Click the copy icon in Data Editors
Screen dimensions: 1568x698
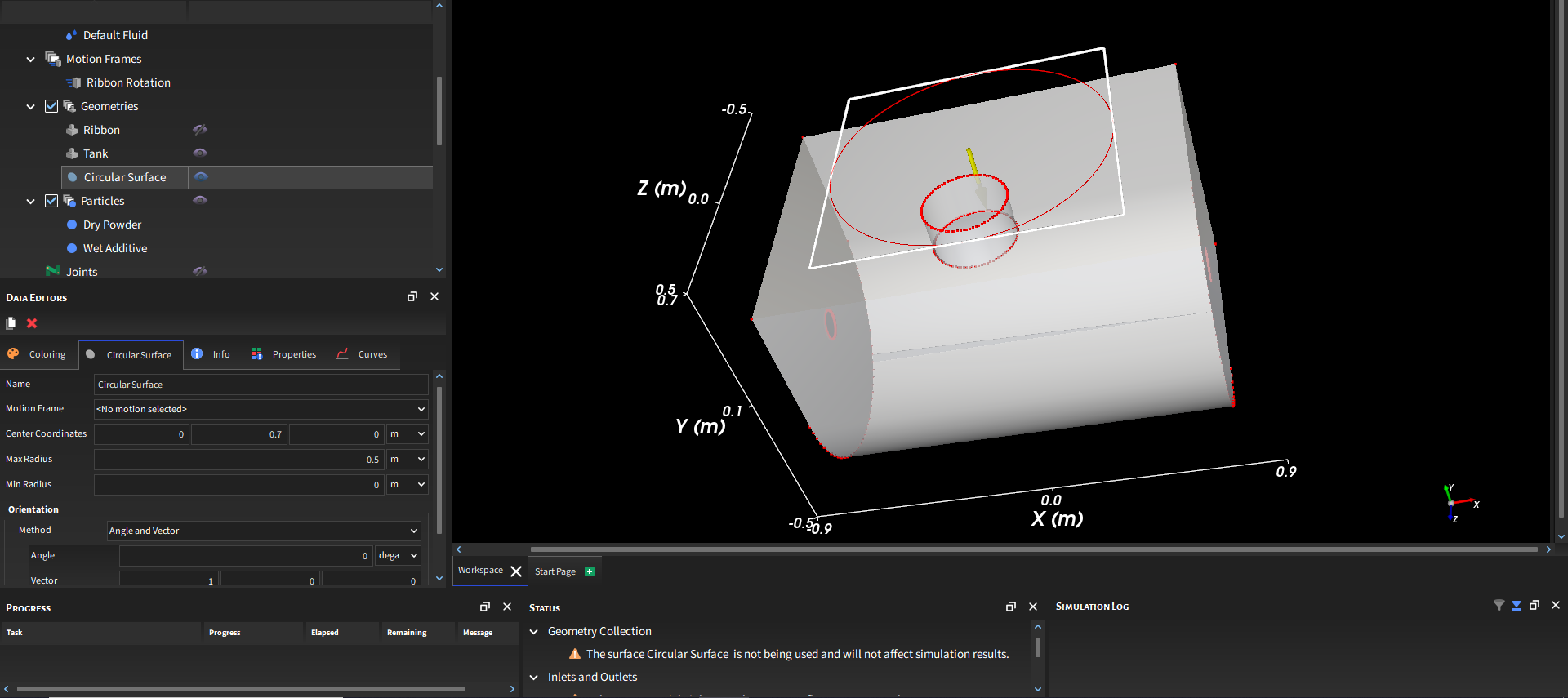[11, 323]
